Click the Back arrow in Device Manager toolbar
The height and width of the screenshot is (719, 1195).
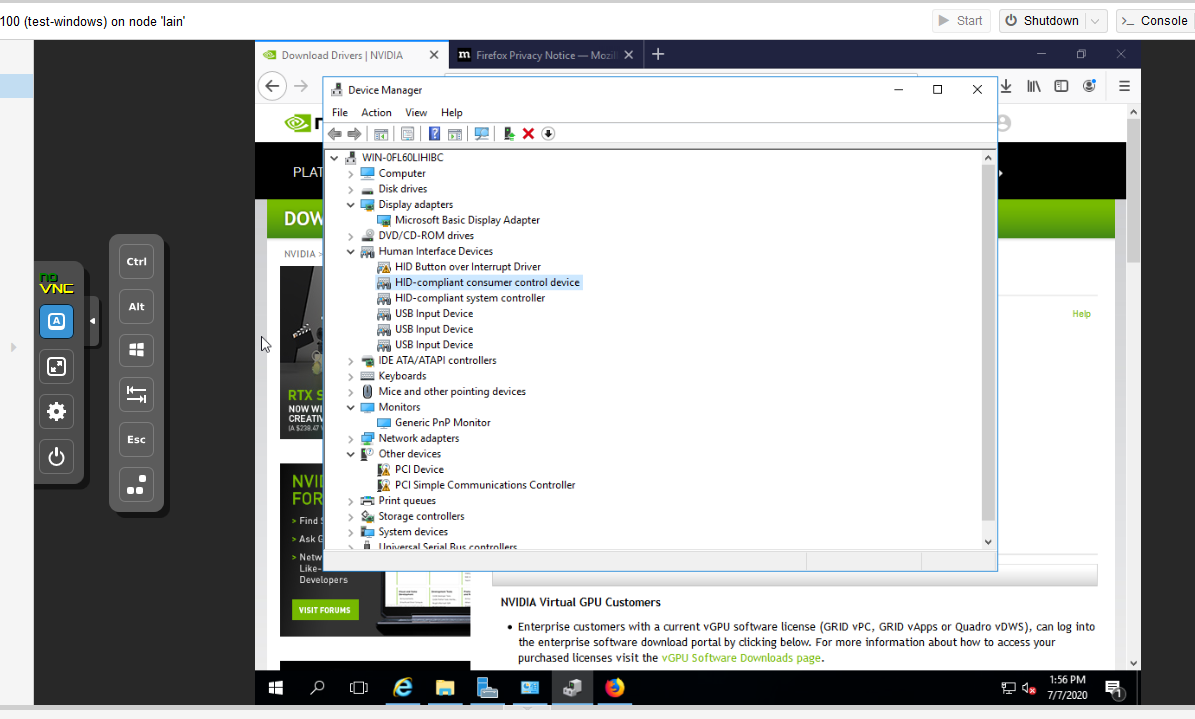335,134
